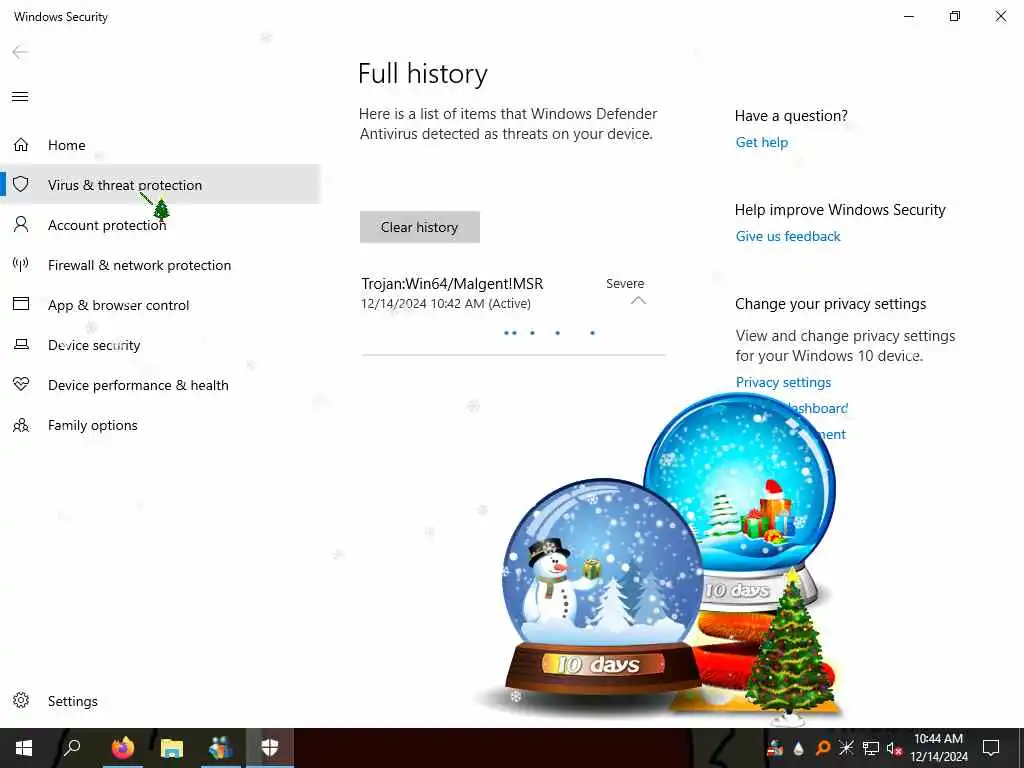The image size is (1024, 768).
Task: Open Privacy settings link
Action: tap(783, 382)
